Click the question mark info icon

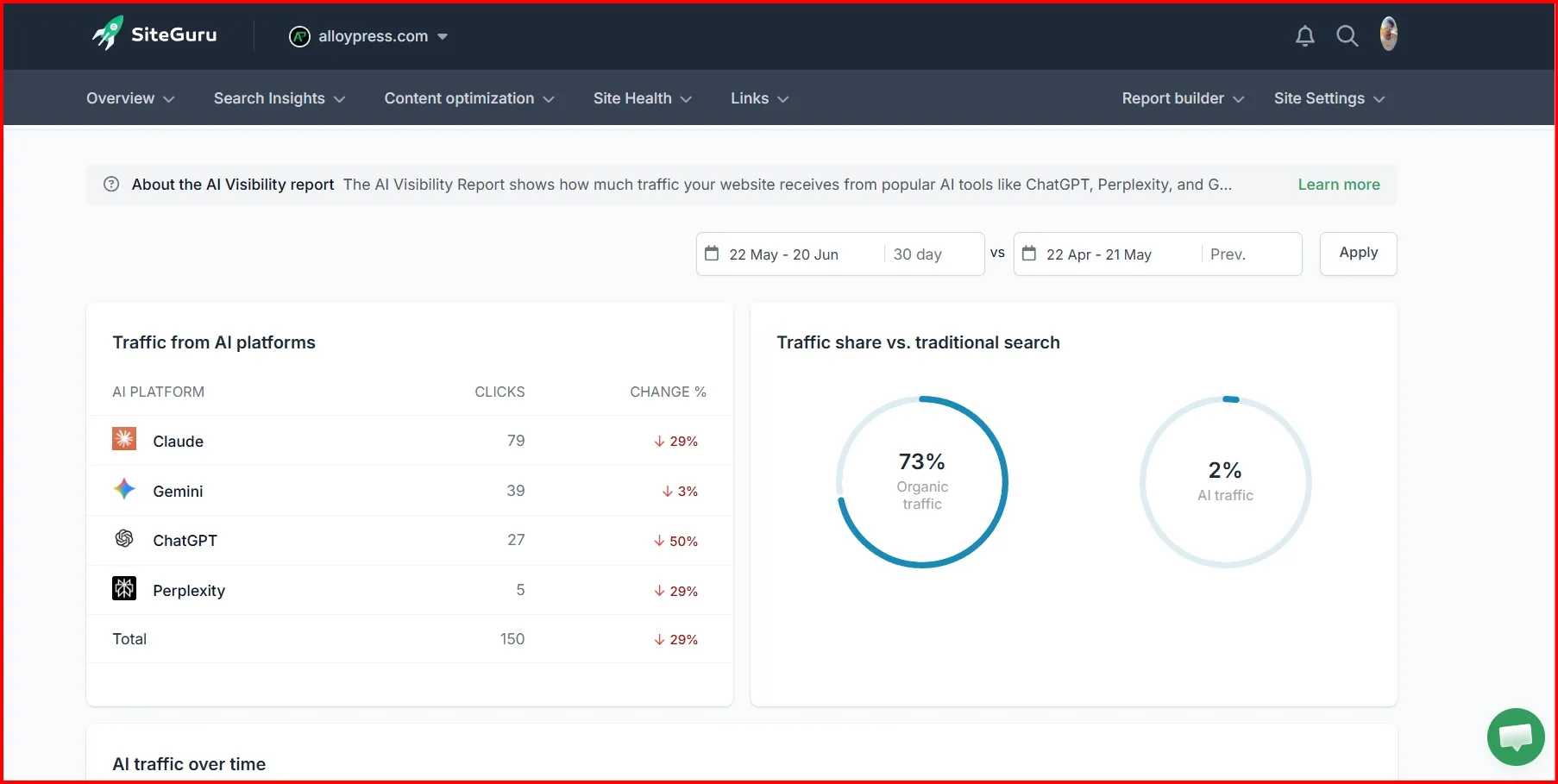tap(111, 184)
